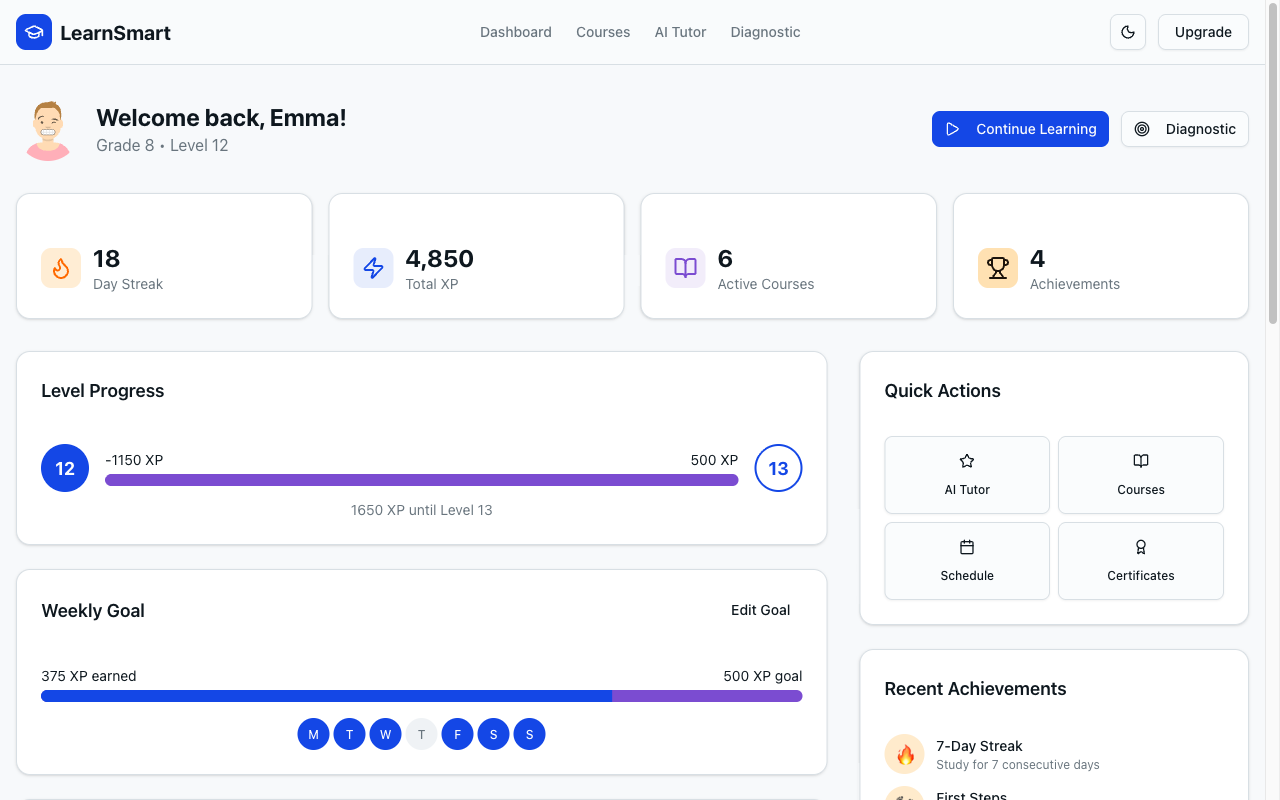Click the trophy Achievements icon
This screenshot has width=1280, height=800.
point(997,268)
